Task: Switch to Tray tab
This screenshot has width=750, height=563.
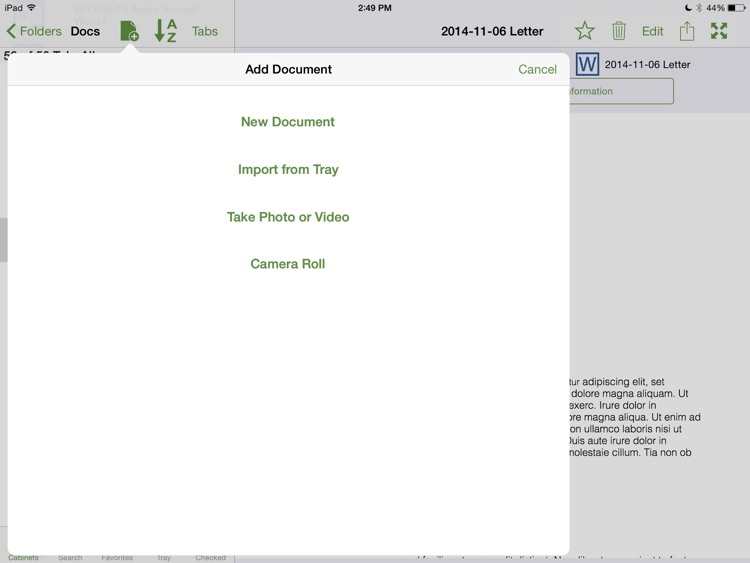Action: pos(164,558)
